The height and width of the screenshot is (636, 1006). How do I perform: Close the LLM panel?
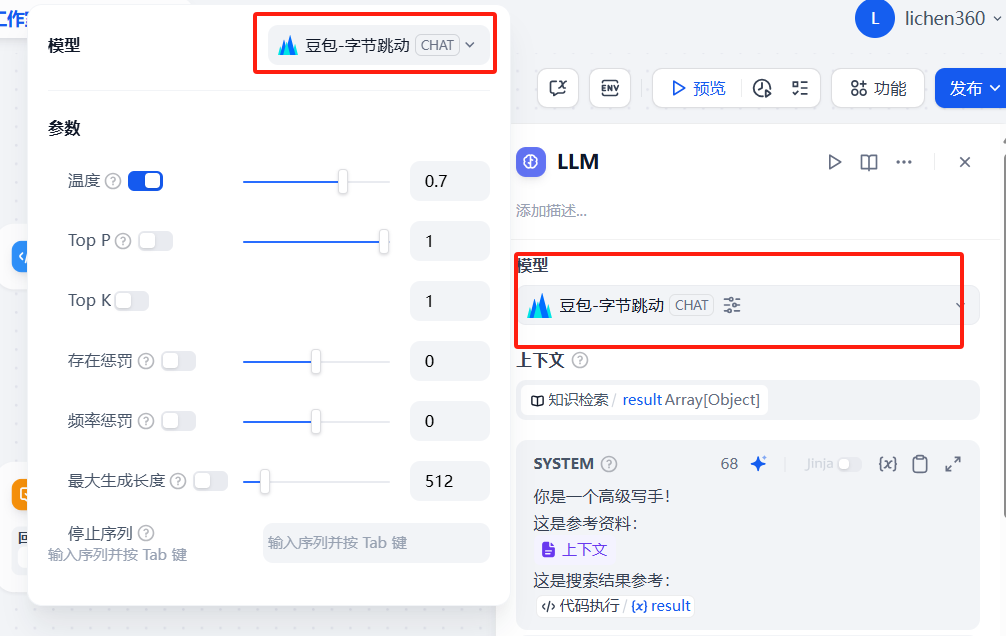964,162
